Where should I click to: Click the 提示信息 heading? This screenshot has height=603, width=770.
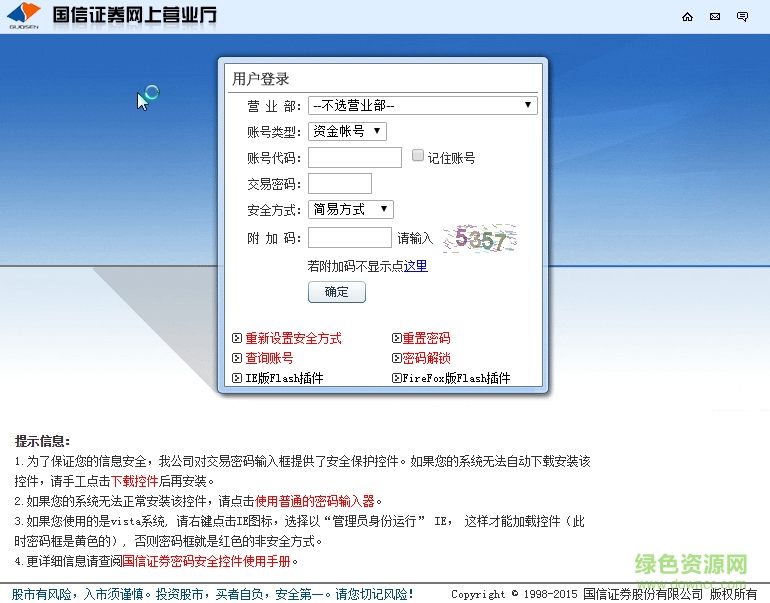point(42,441)
